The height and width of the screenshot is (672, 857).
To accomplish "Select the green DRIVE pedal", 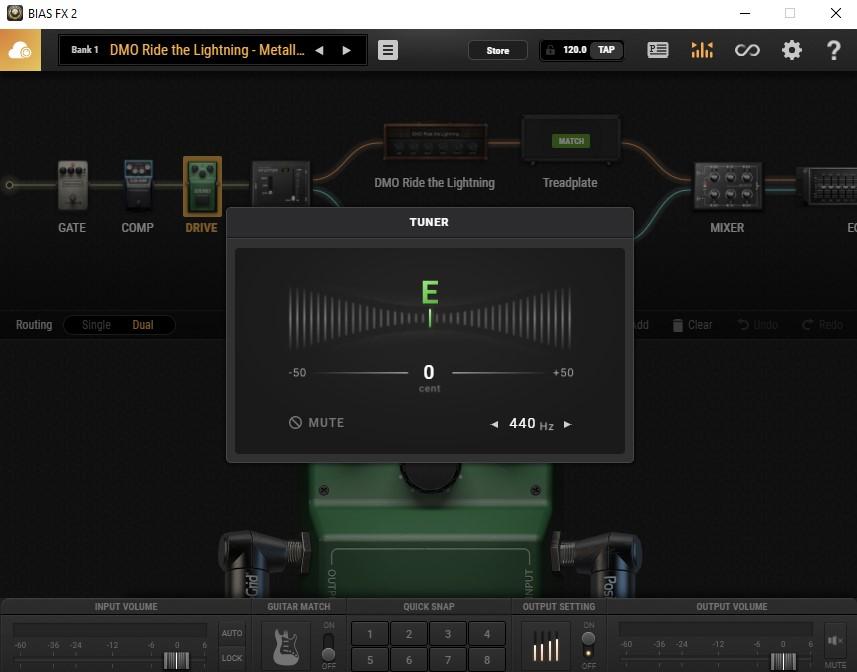I will coord(202,186).
